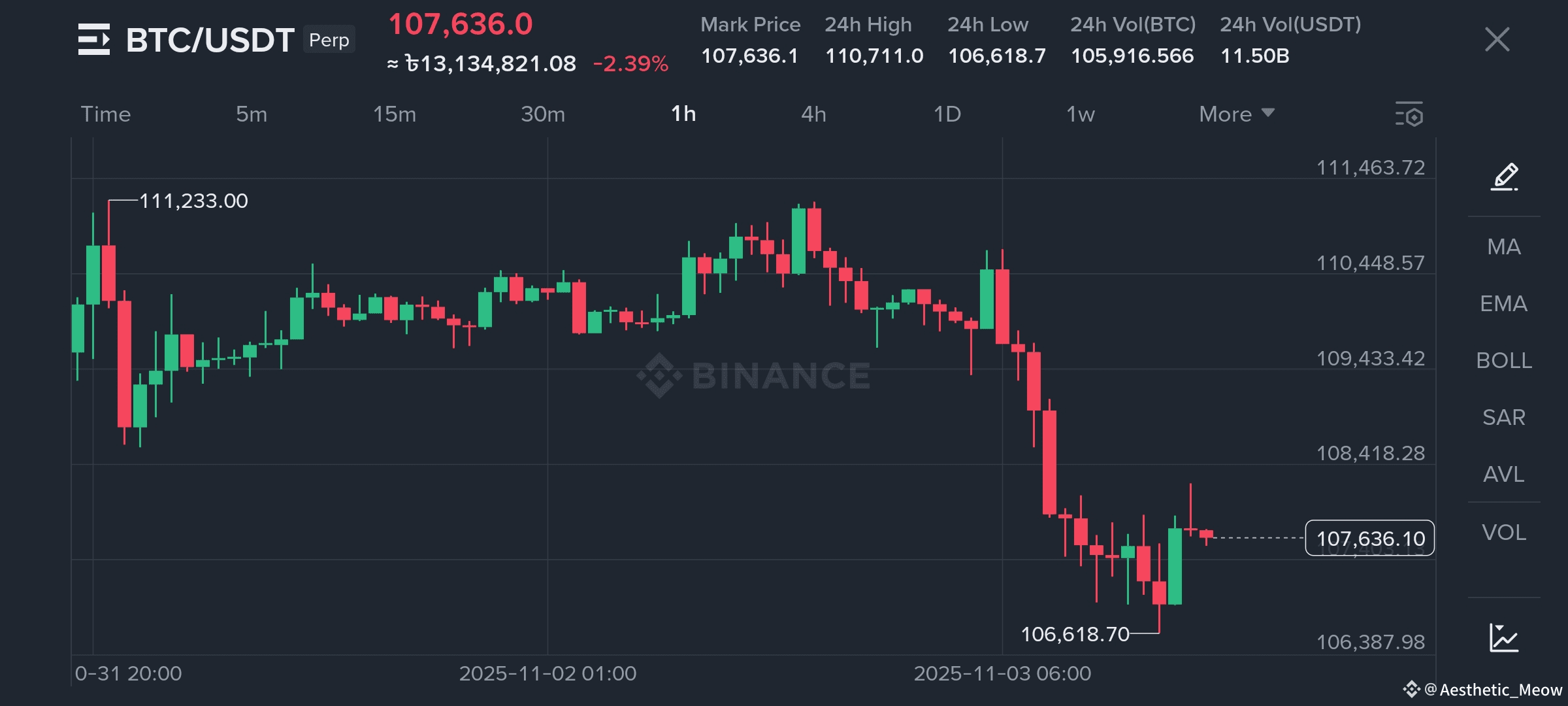
Task: Click the Binance watermark logo
Action: (x=753, y=375)
